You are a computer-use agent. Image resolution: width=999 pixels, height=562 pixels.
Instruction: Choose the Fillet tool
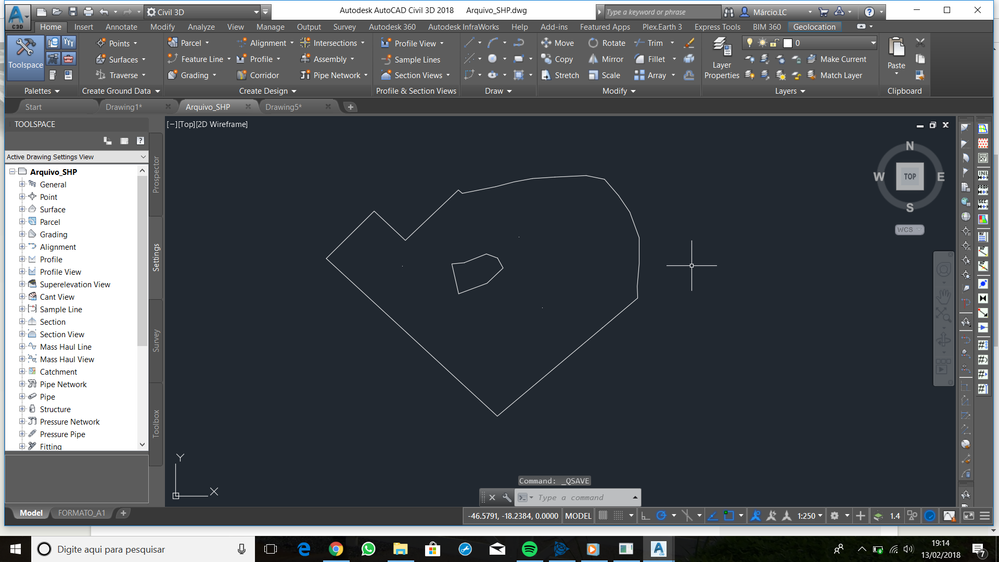(x=650, y=59)
